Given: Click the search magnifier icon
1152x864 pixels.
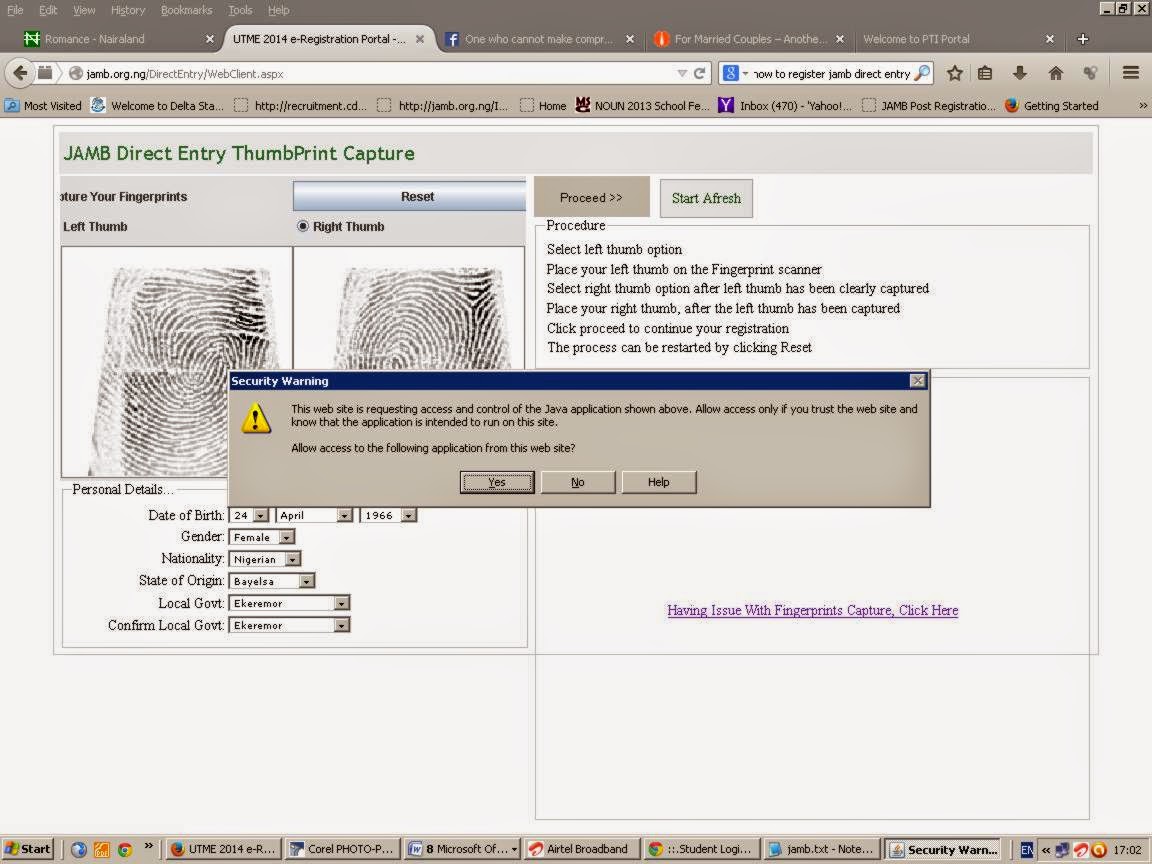Looking at the screenshot, I should (922, 73).
